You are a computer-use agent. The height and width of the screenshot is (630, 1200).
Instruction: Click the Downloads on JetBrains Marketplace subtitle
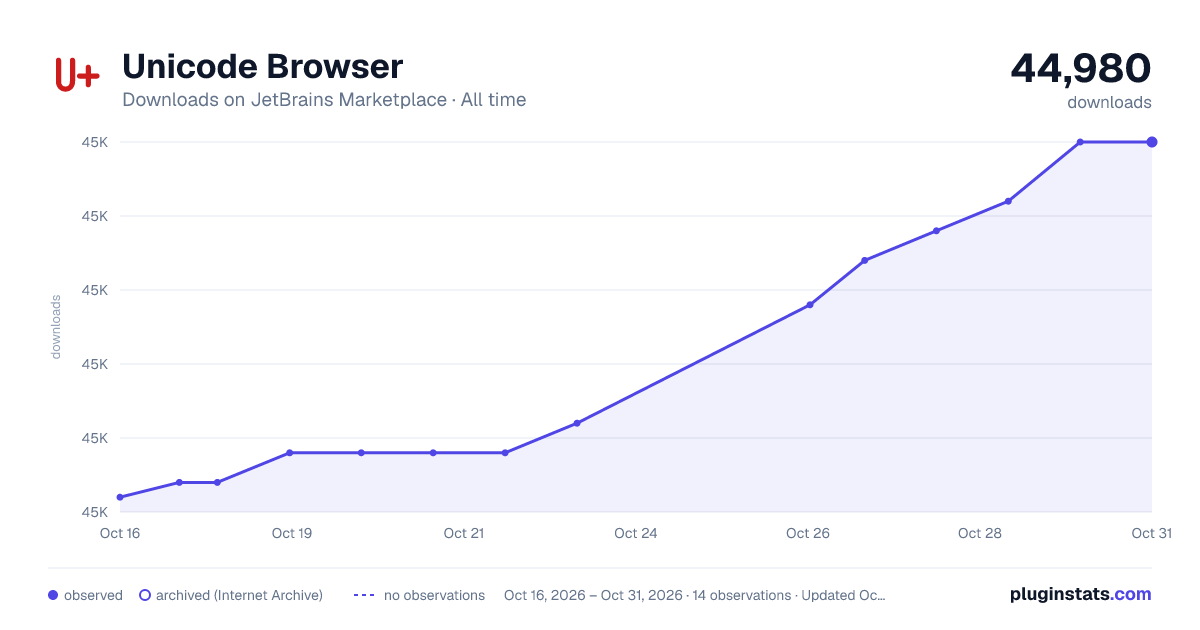324,100
